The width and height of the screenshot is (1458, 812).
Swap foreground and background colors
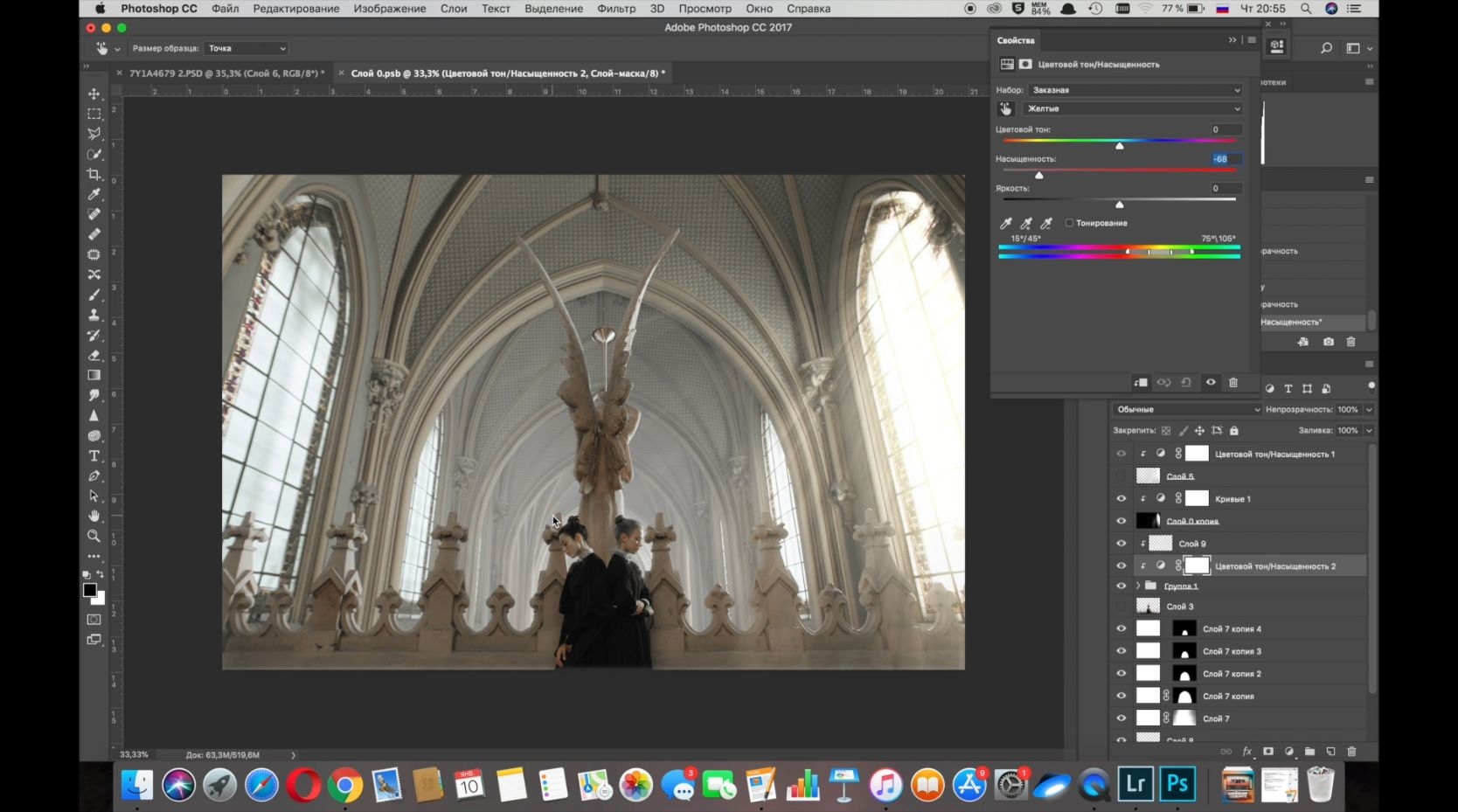(x=101, y=575)
